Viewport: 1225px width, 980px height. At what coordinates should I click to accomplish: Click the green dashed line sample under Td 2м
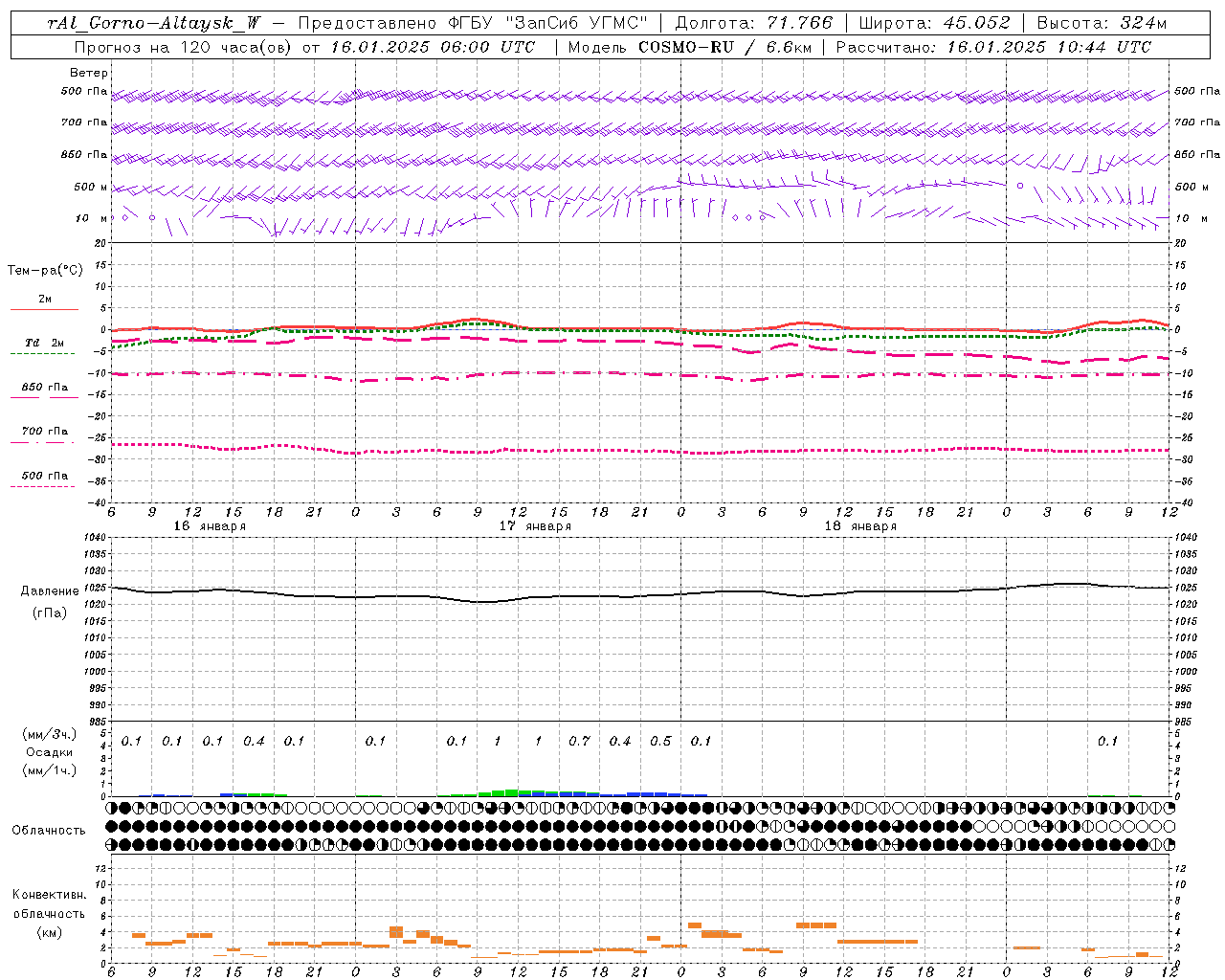point(42,353)
